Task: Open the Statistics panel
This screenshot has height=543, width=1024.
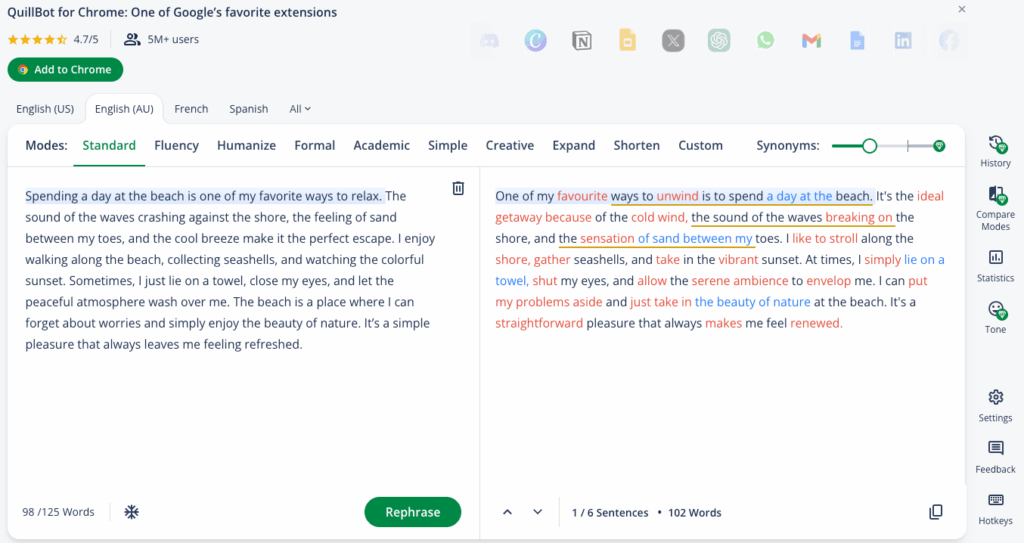Action: tap(995, 266)
